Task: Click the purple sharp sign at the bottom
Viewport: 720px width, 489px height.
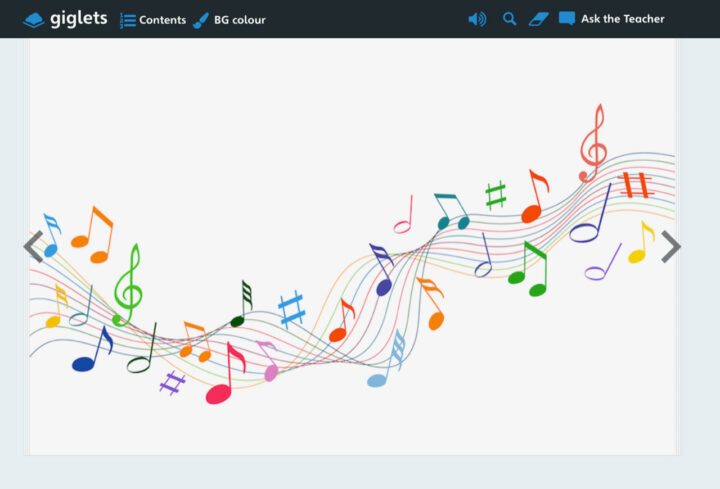Action: click(172, 383)
